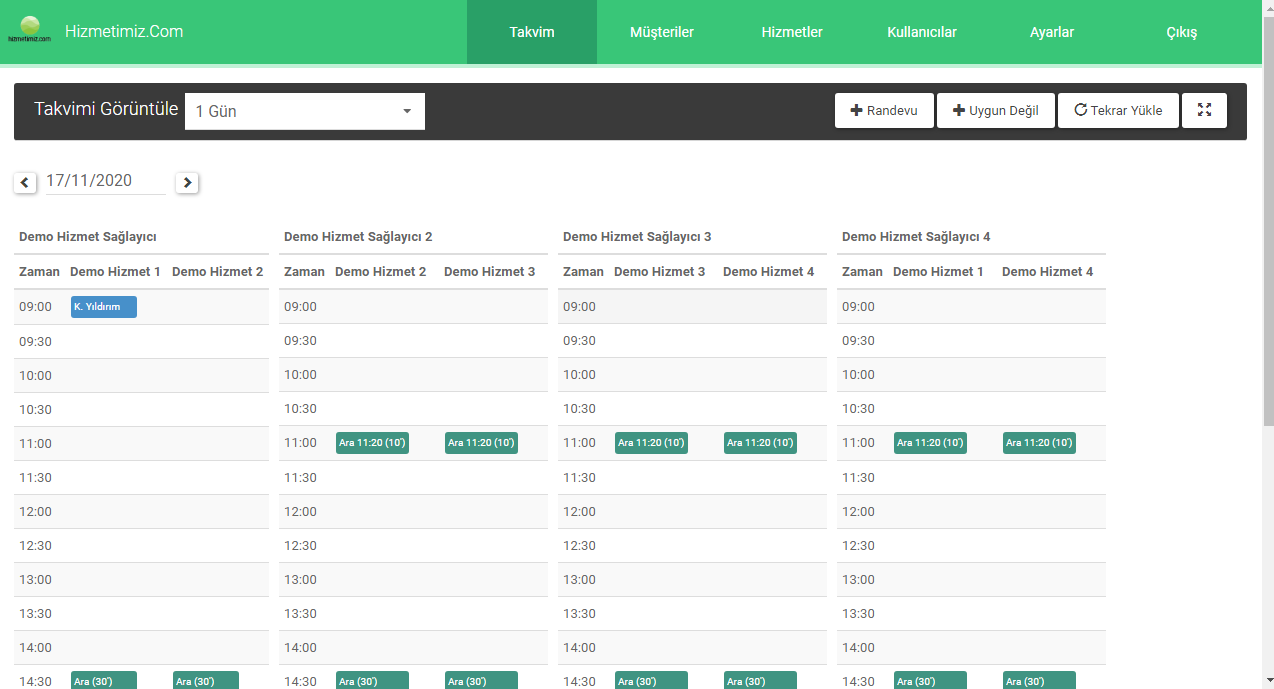Open Kullanıcılar section
The height and width of the screenshot is (689, 1274).
point(921,32)
